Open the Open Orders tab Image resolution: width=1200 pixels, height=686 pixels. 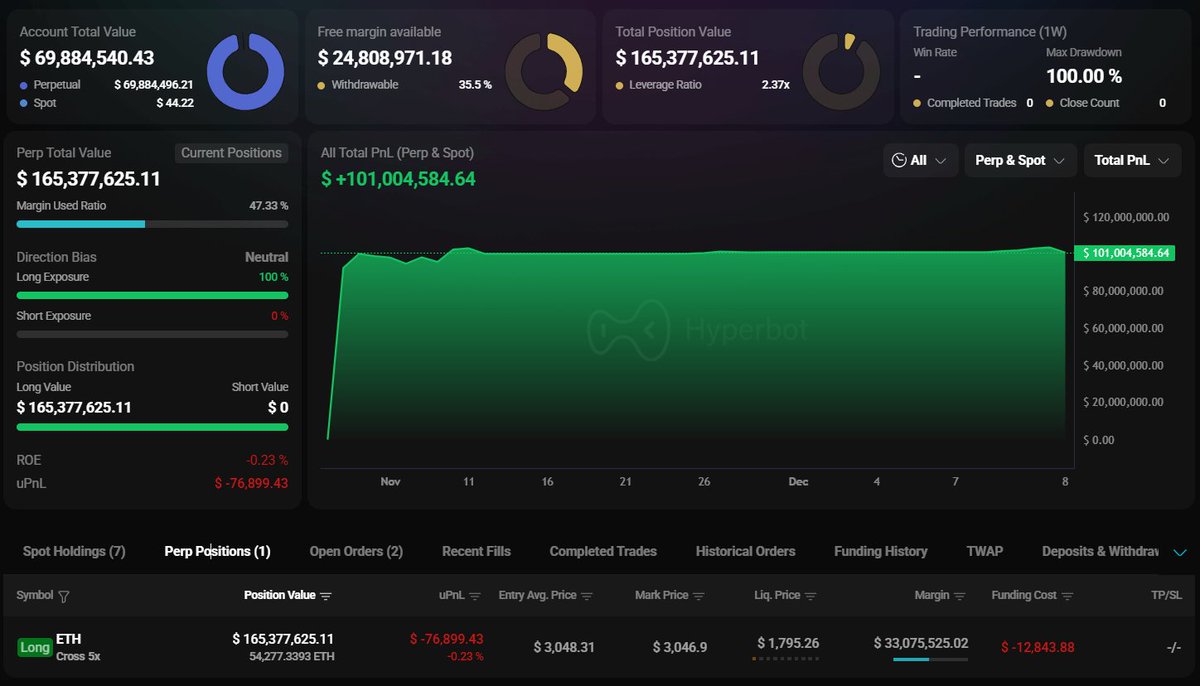click(x=356, y=551)
